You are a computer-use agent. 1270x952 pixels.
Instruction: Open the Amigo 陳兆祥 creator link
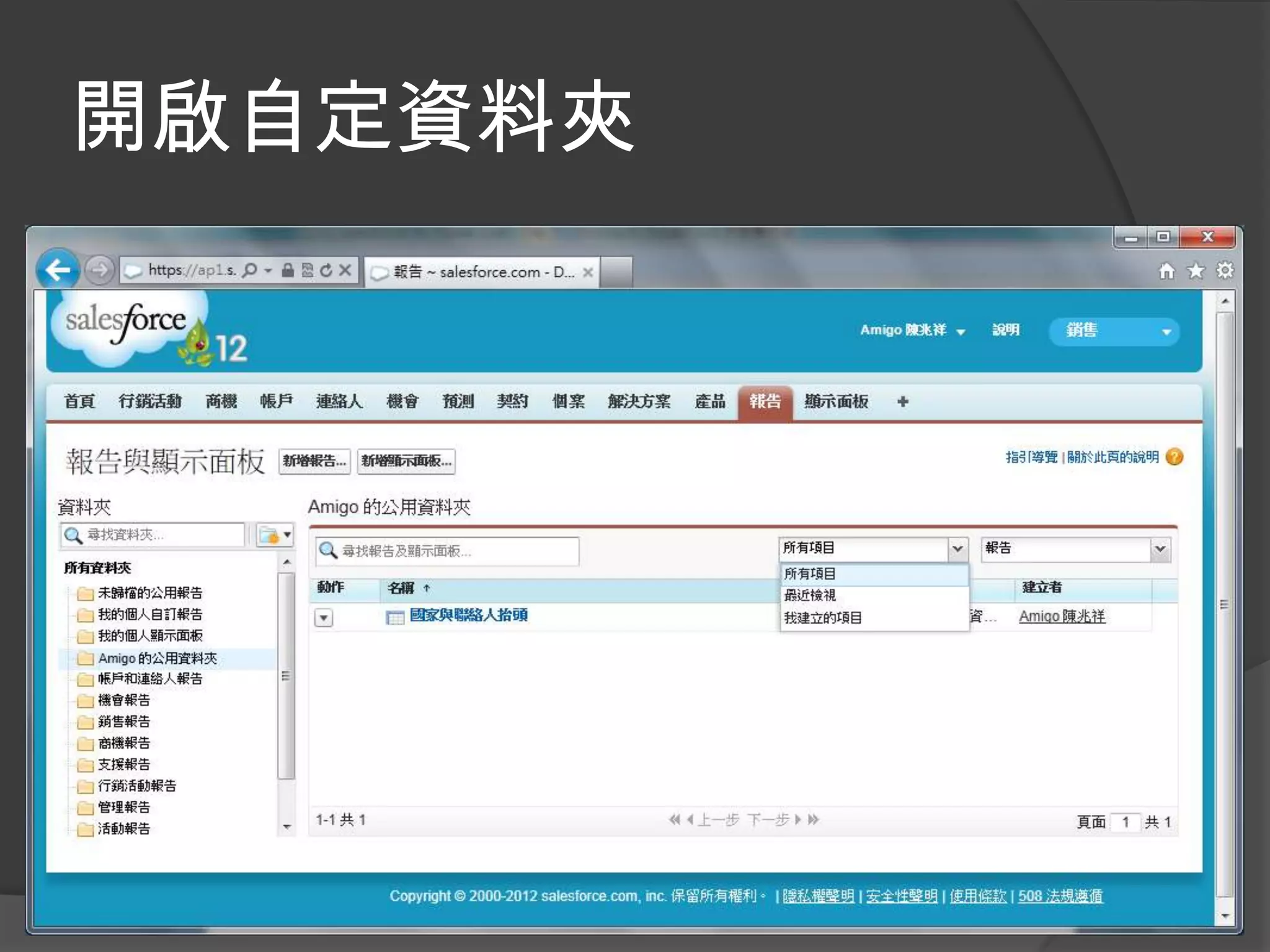(x=1062, y=616)
